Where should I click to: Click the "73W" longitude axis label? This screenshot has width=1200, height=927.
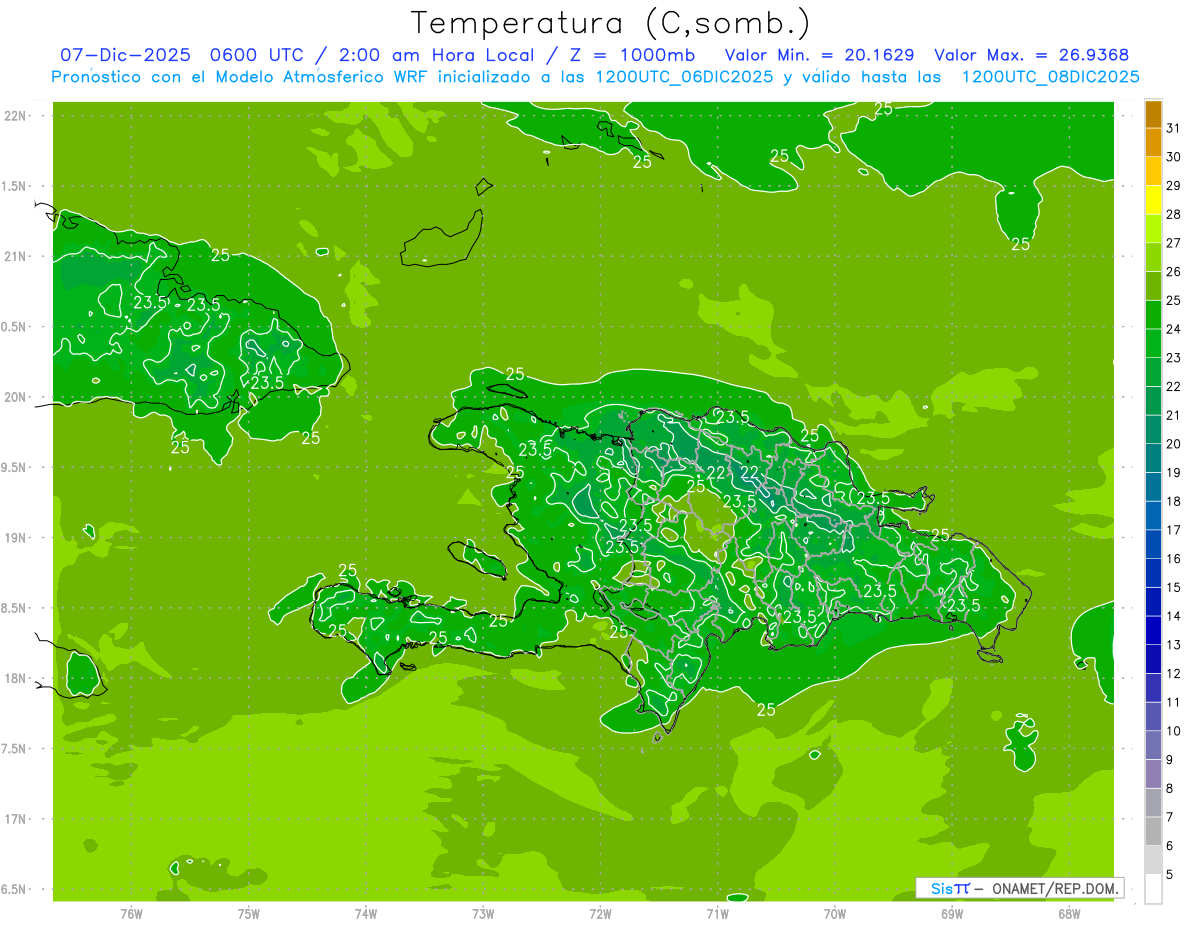tap(483, 914)
